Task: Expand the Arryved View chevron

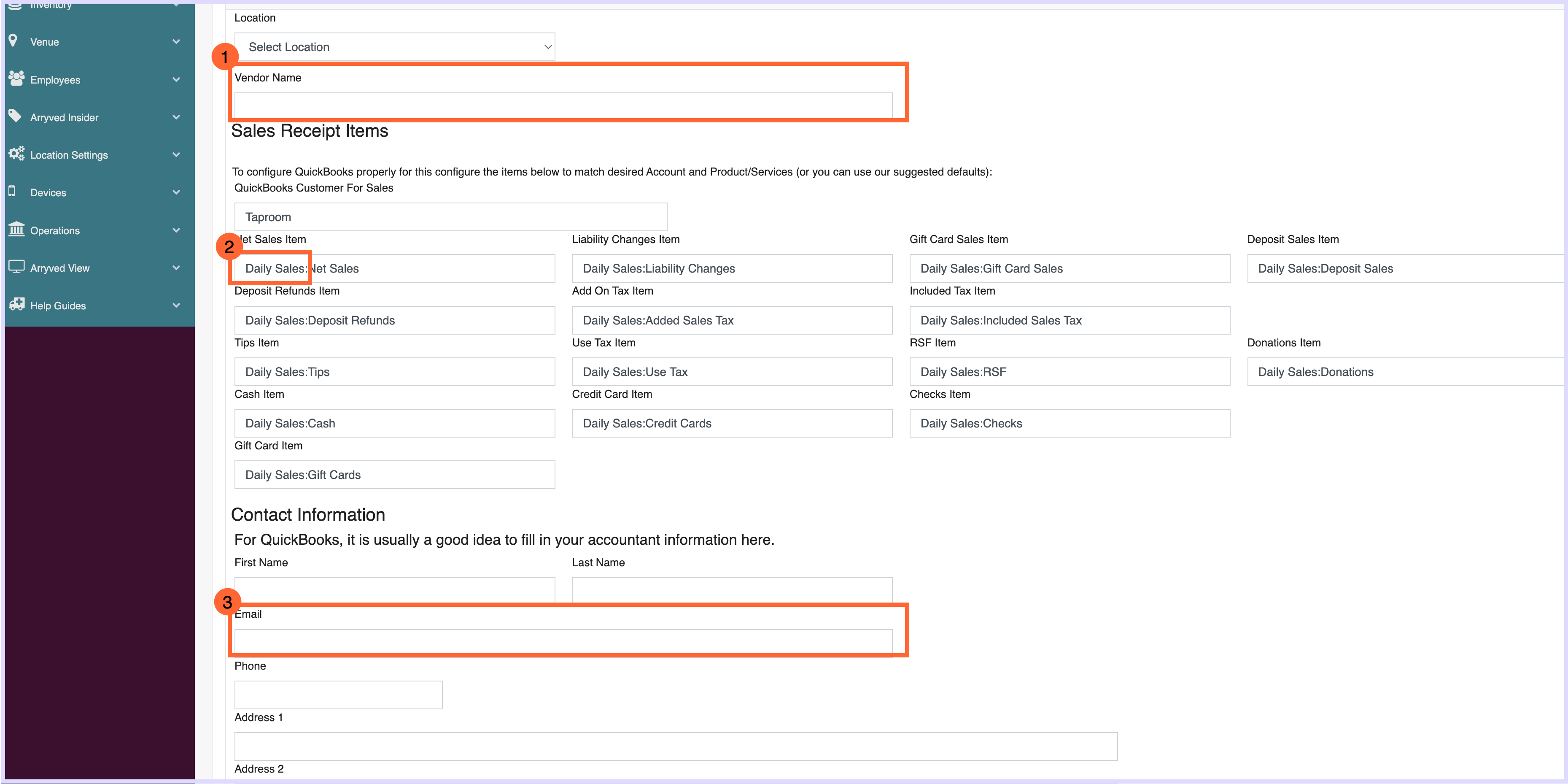Action: coord(176,268)
